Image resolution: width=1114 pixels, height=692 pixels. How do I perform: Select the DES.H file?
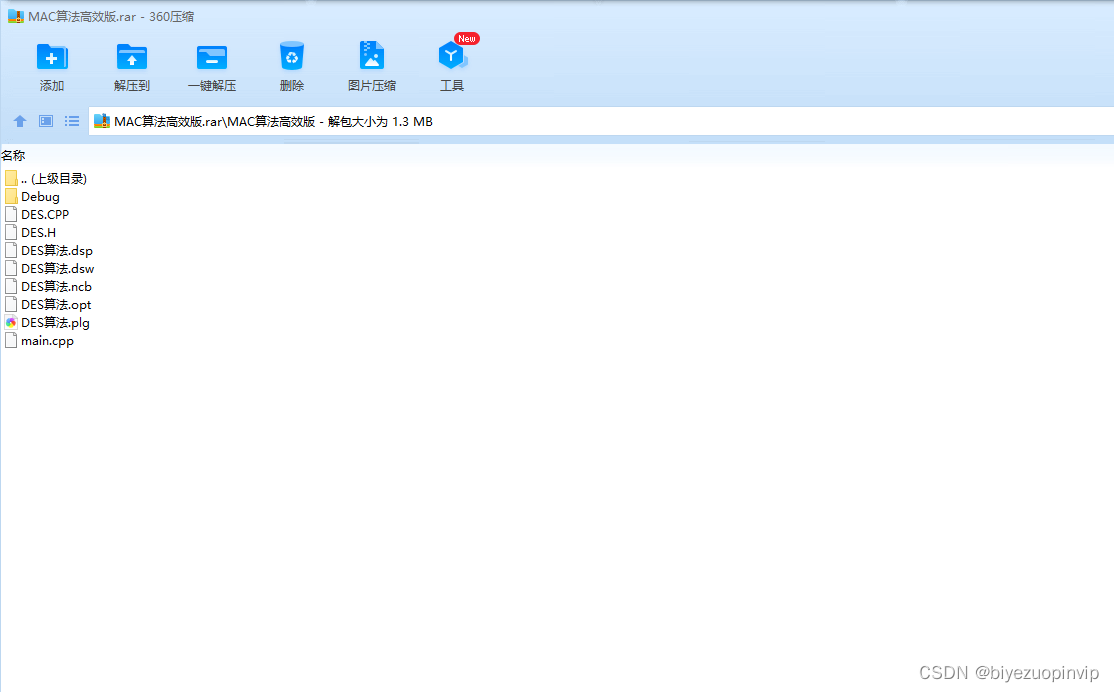click(x=31, y=232)
